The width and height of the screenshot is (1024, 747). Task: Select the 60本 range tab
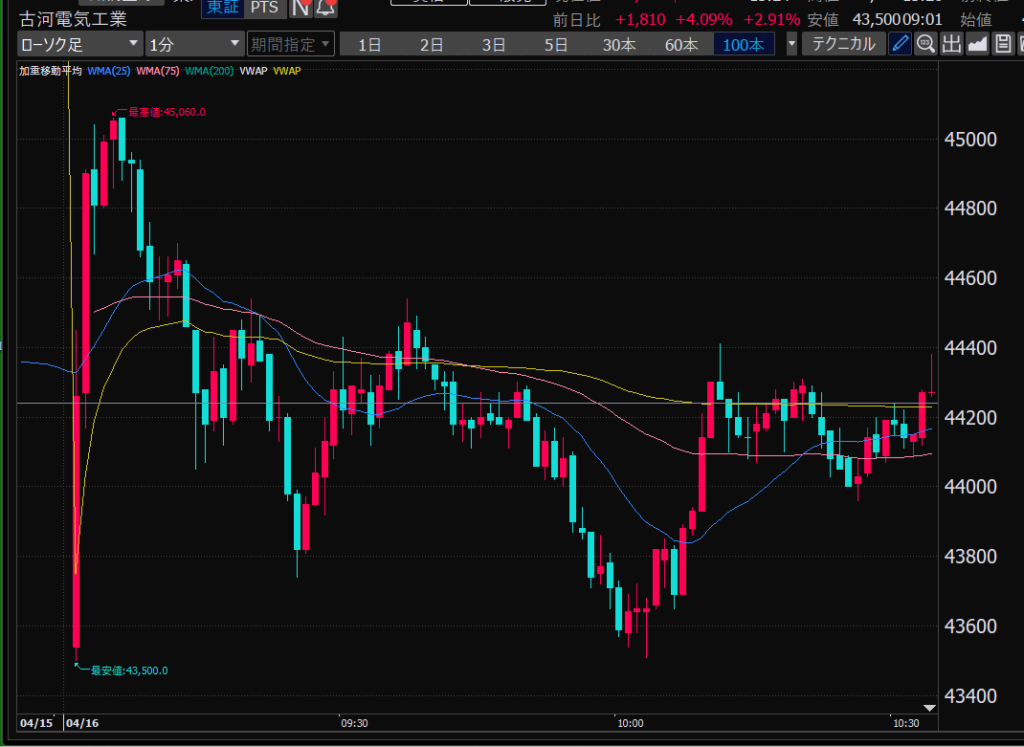pos(681,44)
